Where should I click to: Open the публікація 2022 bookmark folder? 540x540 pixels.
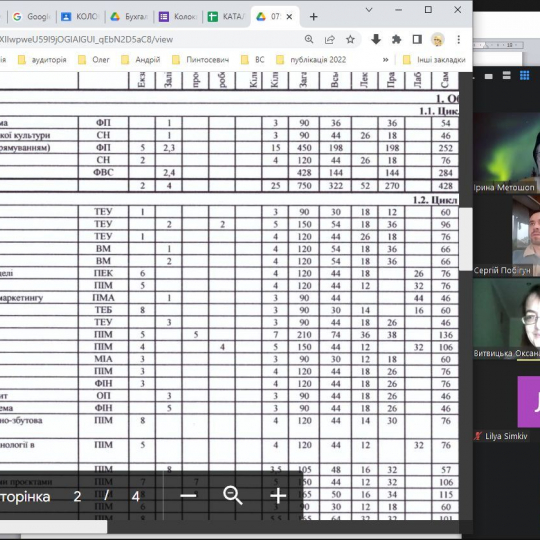(311, 60)
